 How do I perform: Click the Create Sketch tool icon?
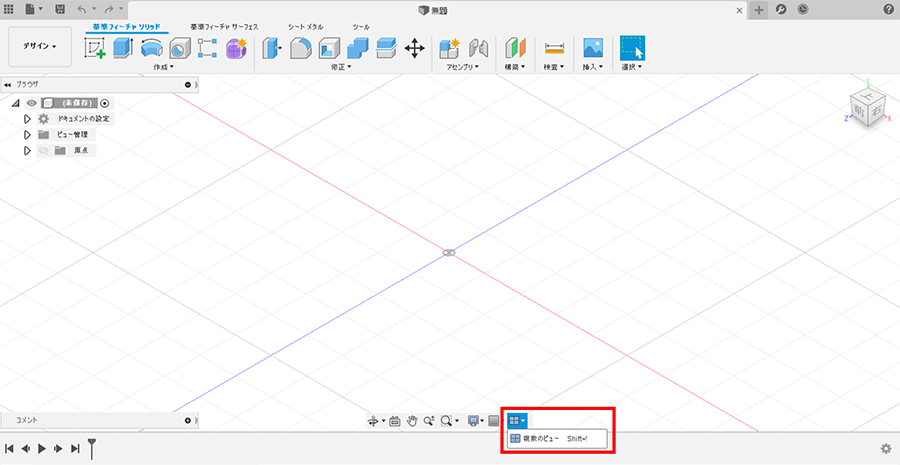coord(96,48)
